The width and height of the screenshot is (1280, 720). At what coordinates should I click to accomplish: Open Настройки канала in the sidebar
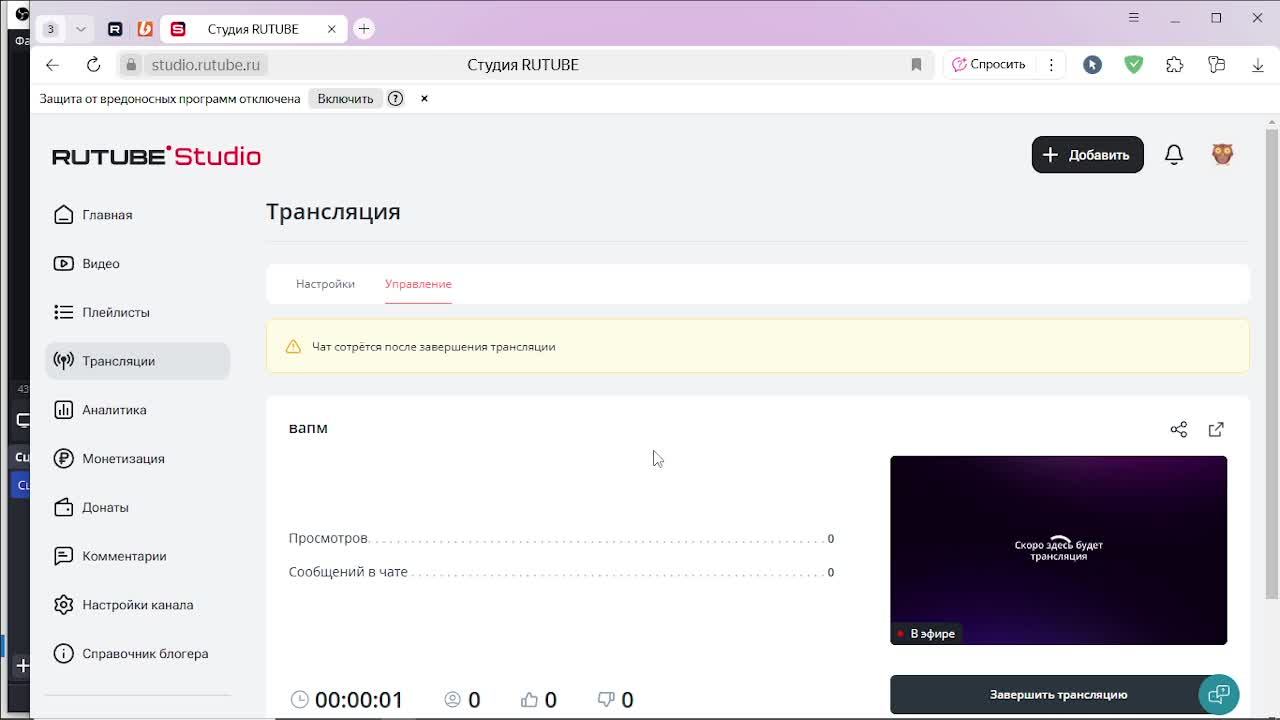[138, 605]
